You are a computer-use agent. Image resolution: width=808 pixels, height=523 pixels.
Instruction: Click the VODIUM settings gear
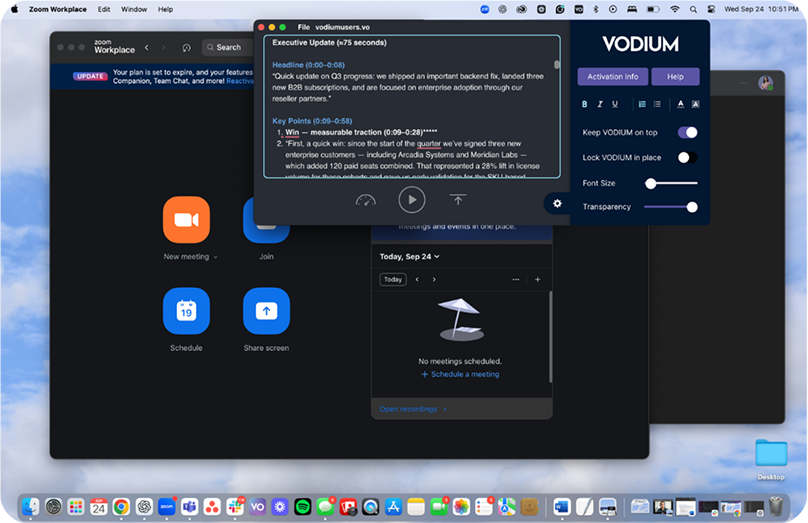(557, 204)
